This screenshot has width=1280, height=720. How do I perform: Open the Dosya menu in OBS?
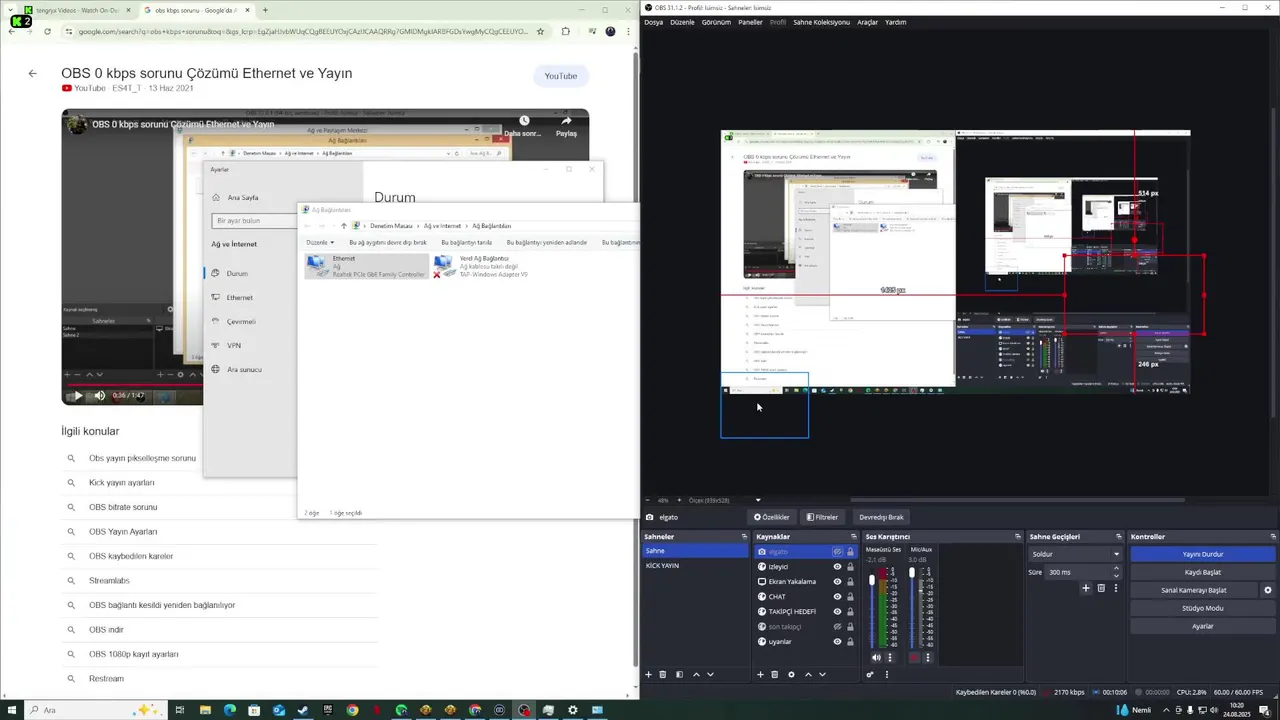point(653,22)
